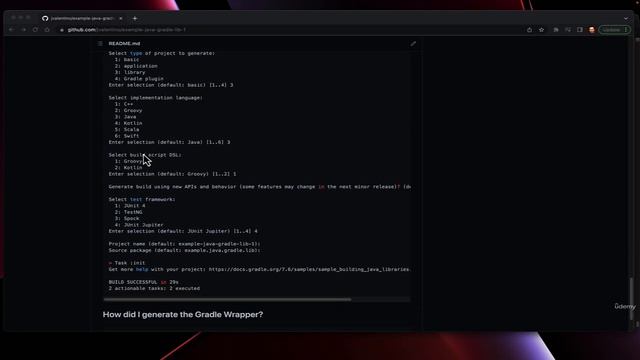Click the 'Project name (default...' line
Screen dimensions: 640x360
click(x=184, y=244)
